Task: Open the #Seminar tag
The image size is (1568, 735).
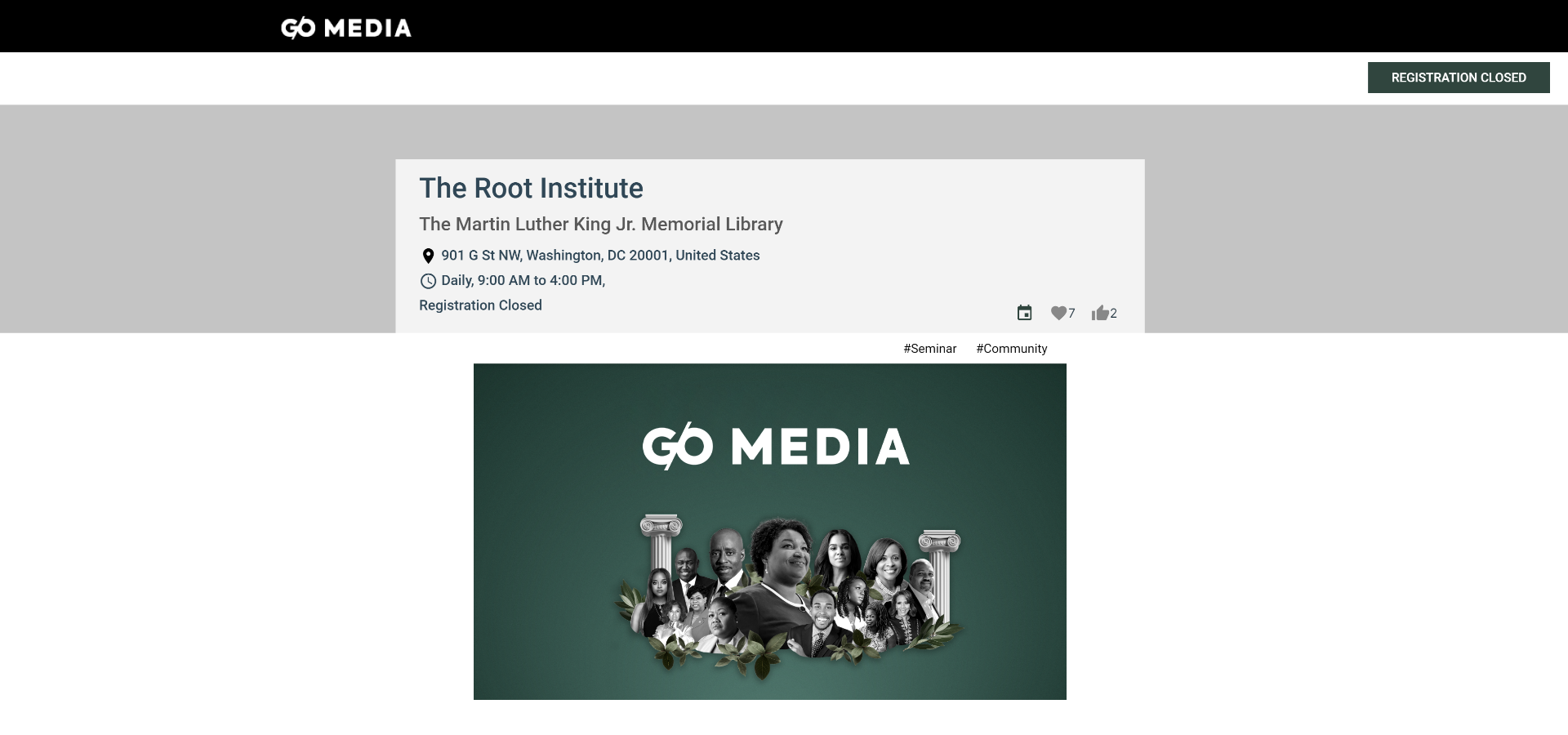Action: coord(929,349)
